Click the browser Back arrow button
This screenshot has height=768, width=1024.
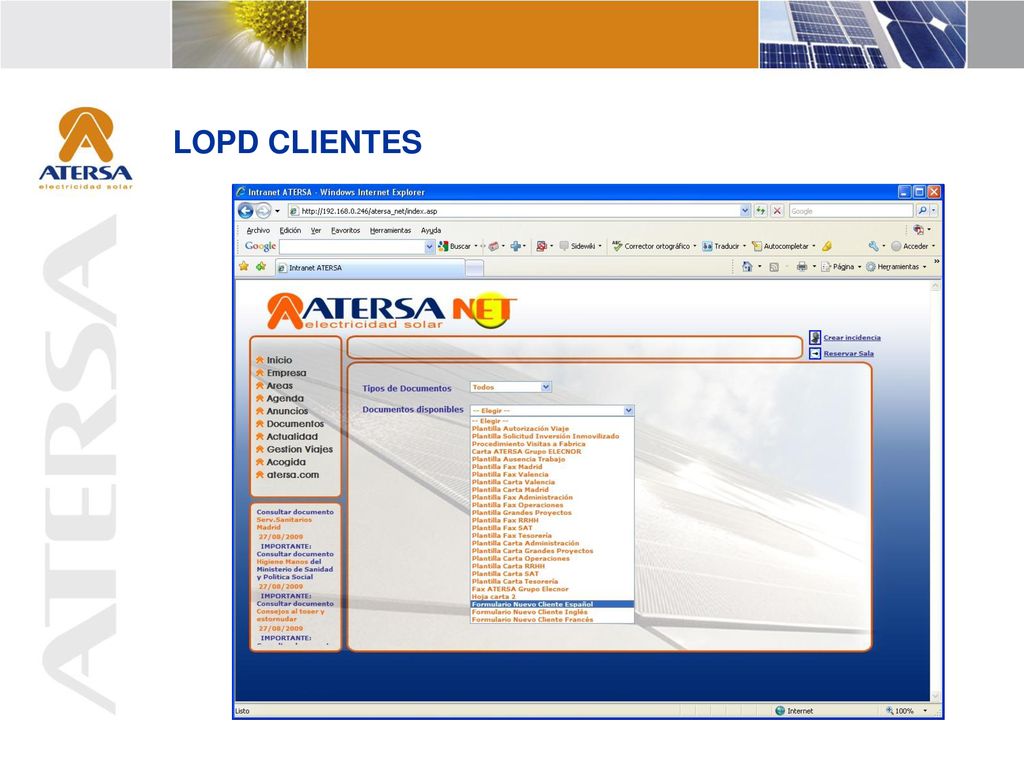[x=246, y=210]
